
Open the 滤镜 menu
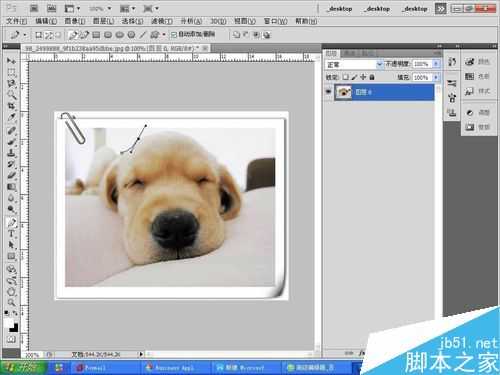coord(162,21)
